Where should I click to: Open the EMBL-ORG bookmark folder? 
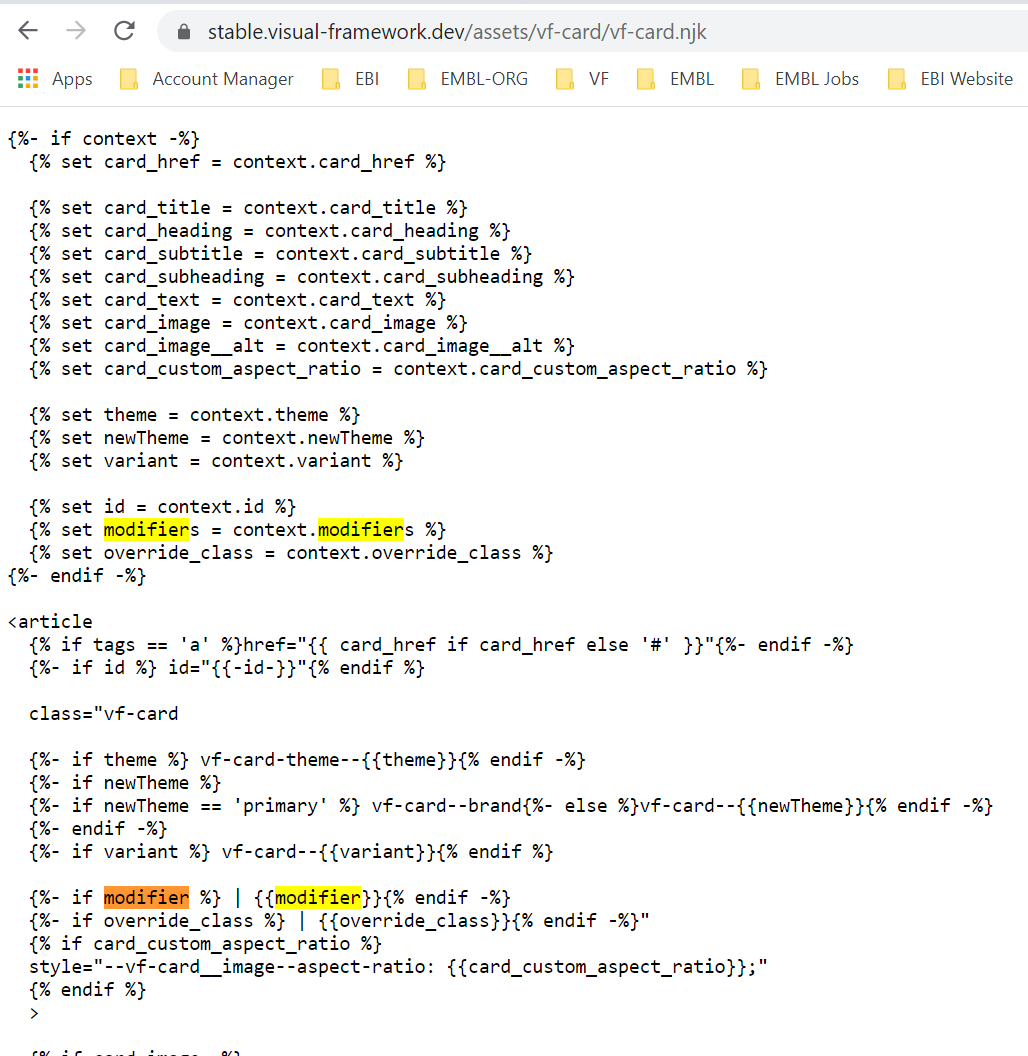pos(468,79)
